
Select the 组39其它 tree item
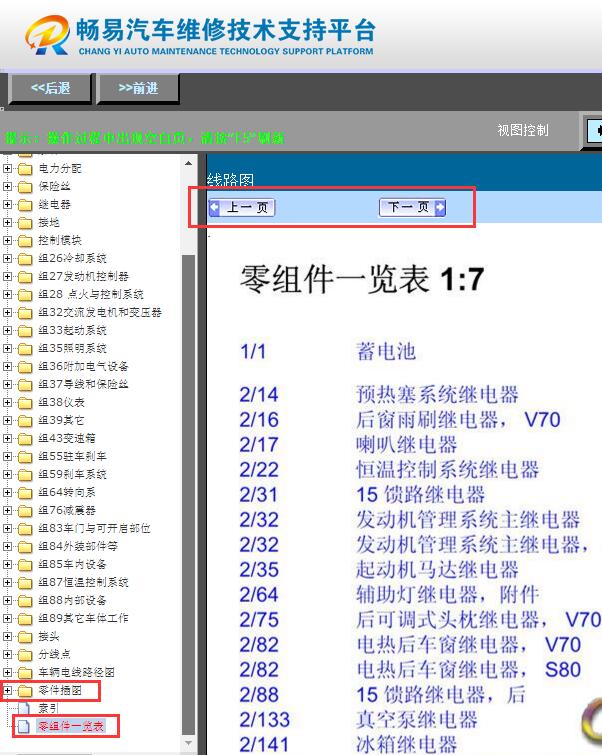click(x=61, y=420)
